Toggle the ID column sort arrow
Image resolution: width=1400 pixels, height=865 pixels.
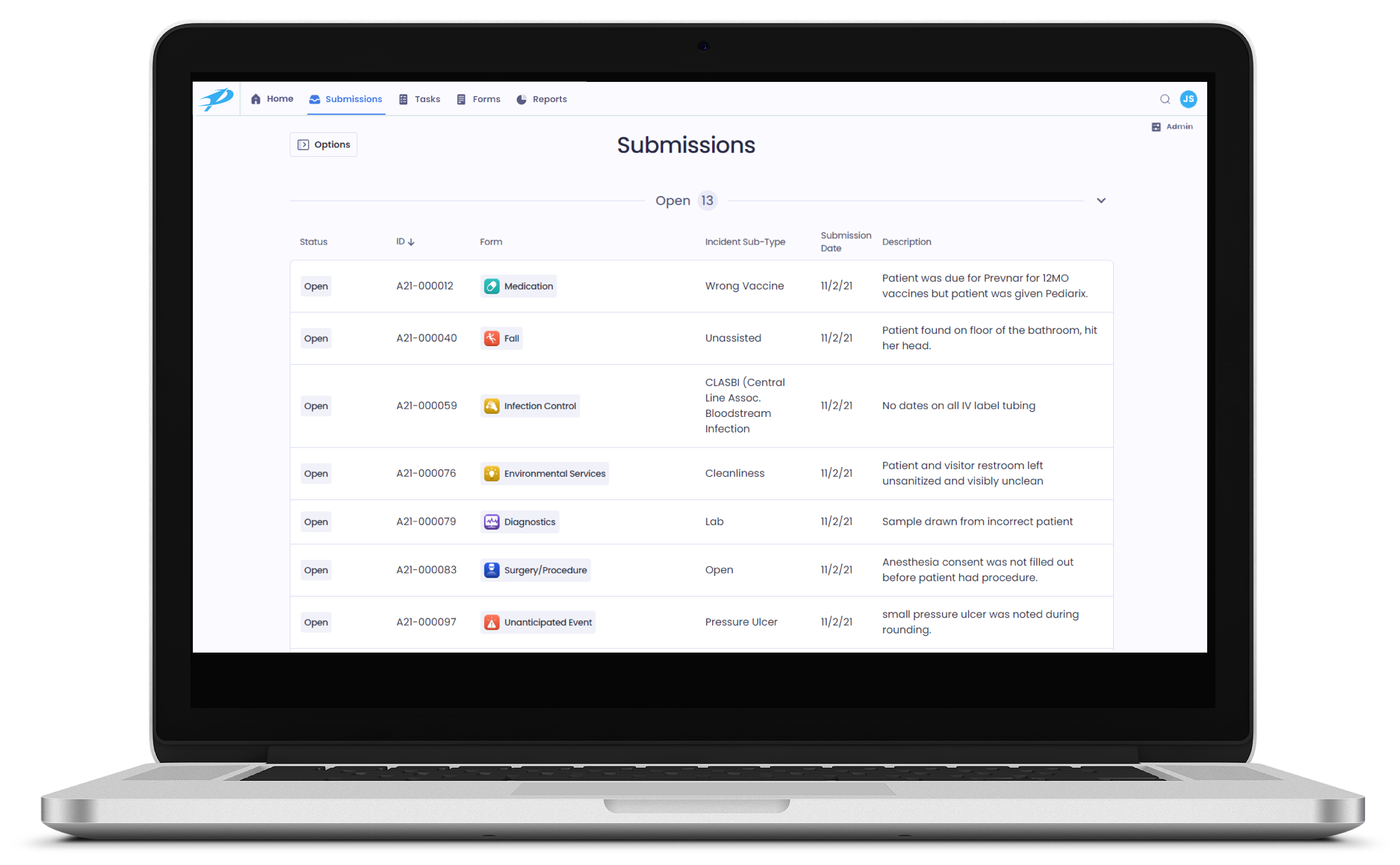click(412, 241)
